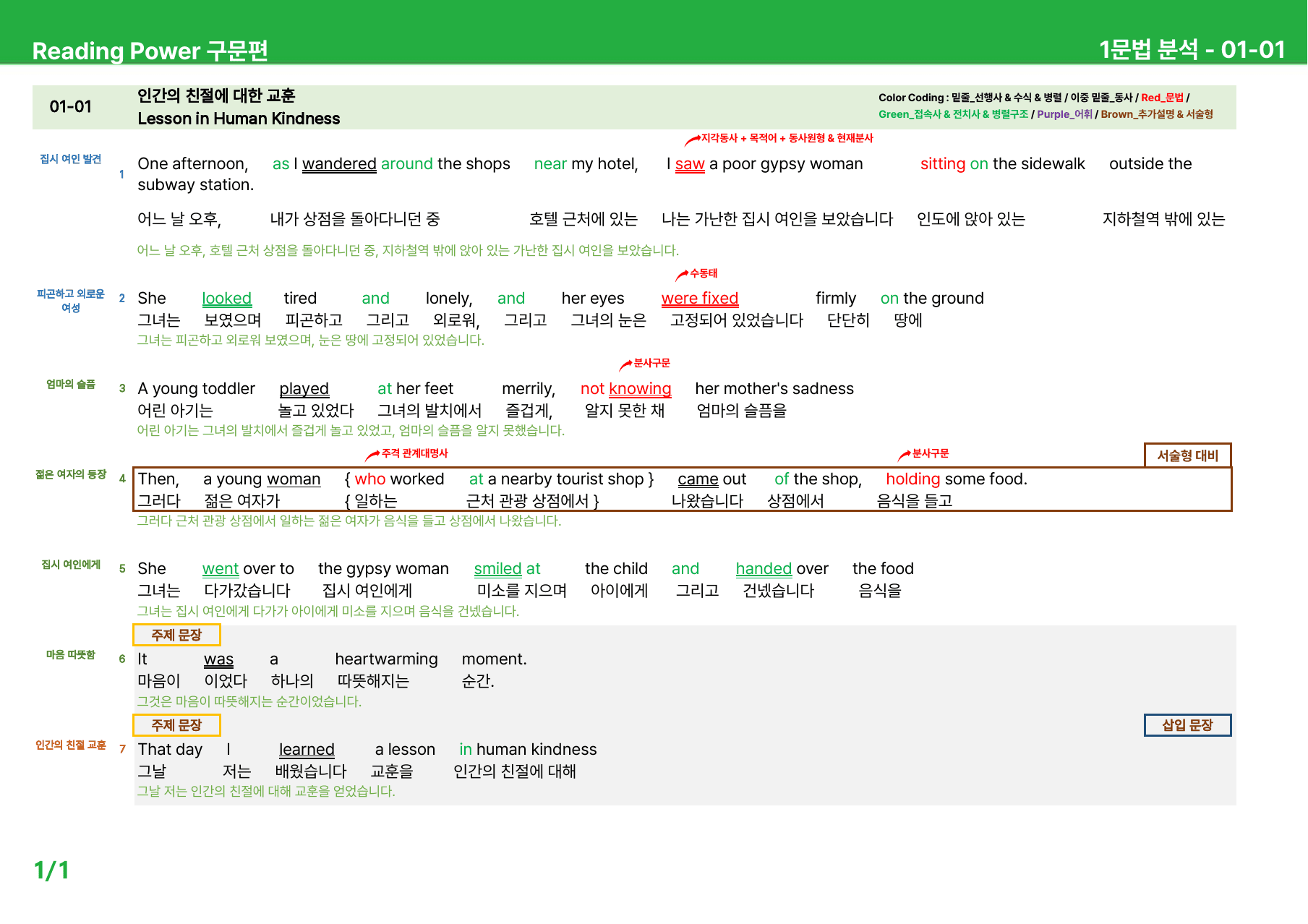
Task: Click the underlined verb 'learned'
Action: (x=307, y=750)
